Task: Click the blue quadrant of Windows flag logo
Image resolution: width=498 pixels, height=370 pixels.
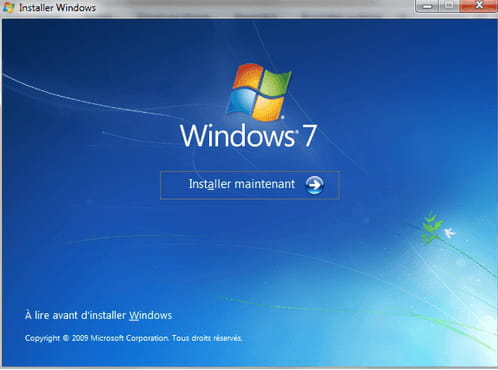Action: click(x=240, y=101)
